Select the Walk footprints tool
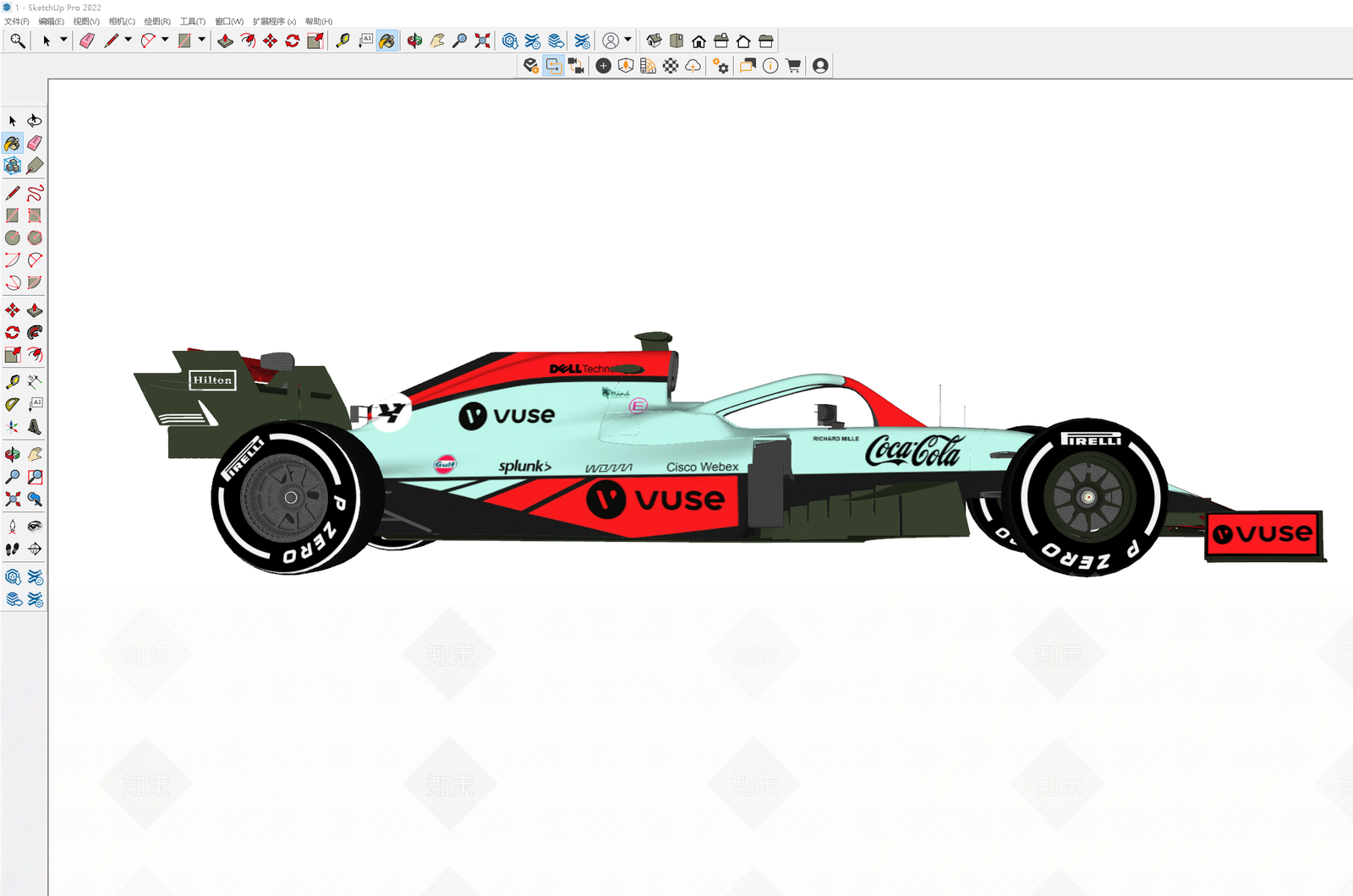This screenshot has width=1353, height=896. tap(13, 549)
